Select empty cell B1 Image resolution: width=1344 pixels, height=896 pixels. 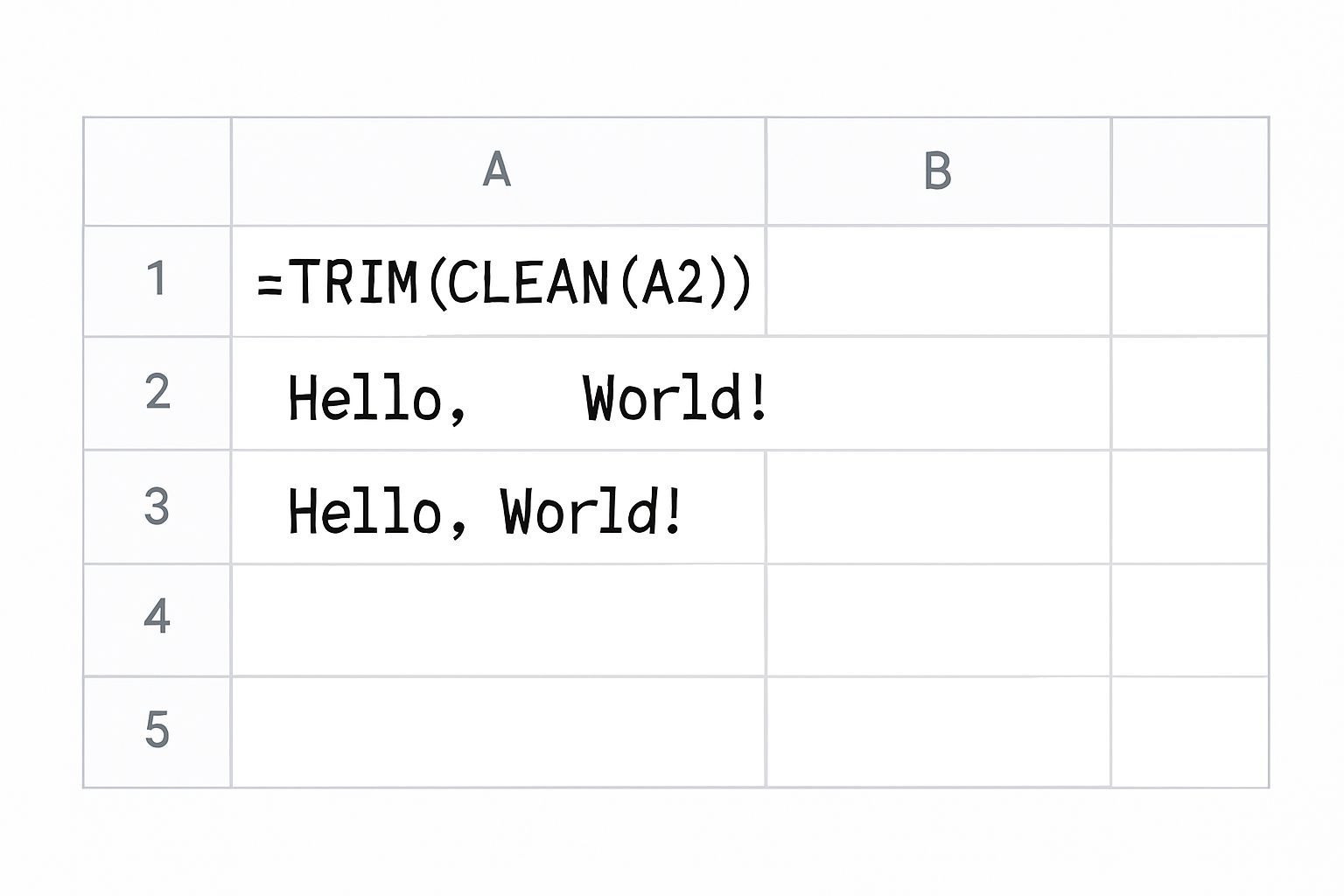[x=938, y=280]
